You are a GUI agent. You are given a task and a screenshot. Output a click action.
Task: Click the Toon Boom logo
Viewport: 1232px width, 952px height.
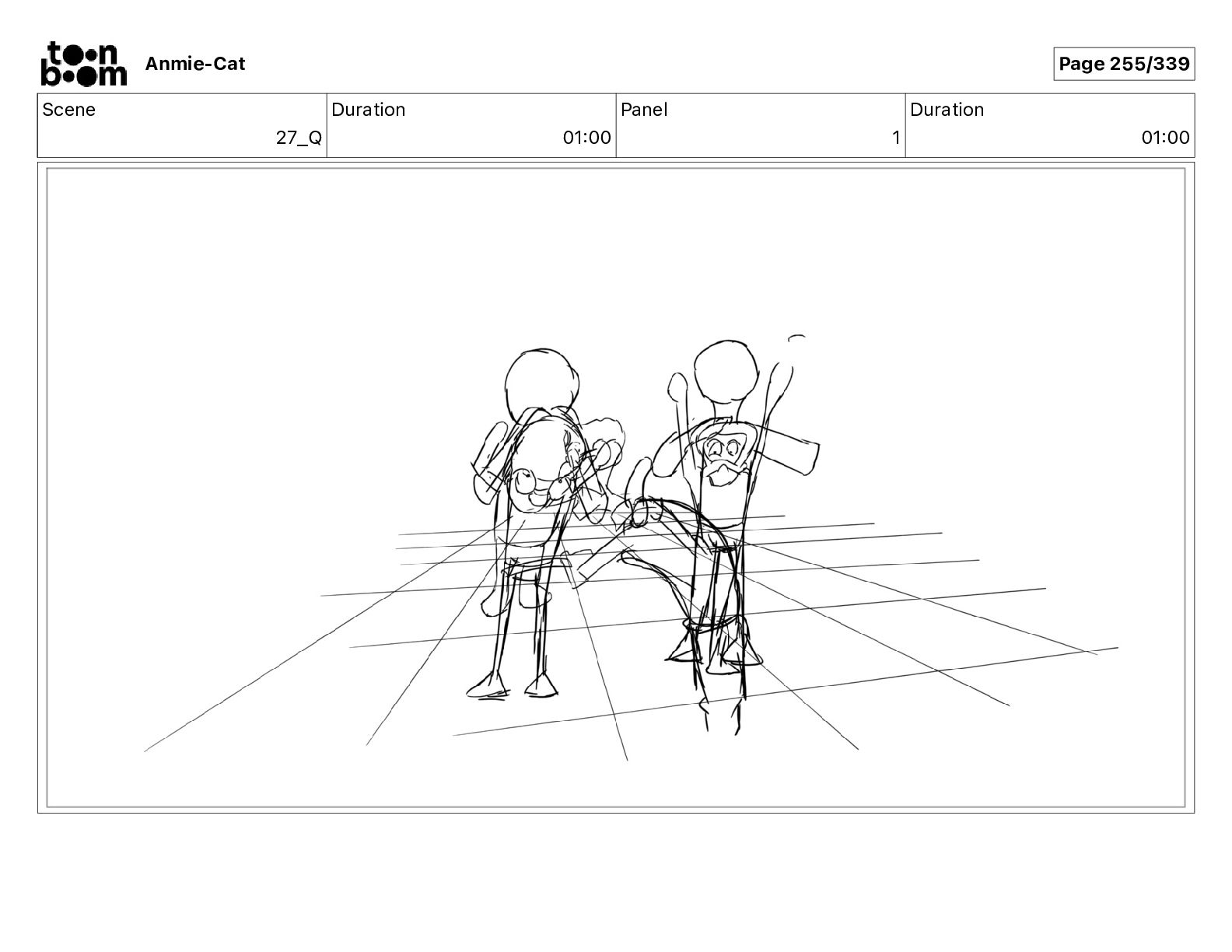point(83,64)
